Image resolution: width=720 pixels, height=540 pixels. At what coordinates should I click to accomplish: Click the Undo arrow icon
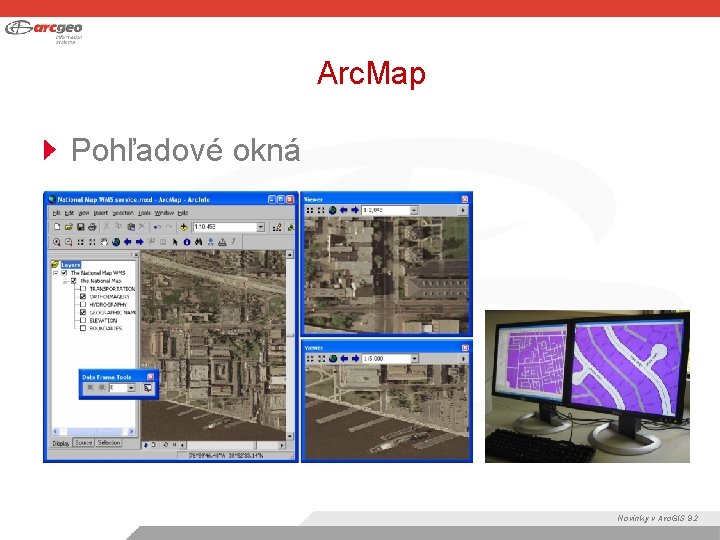click(x=157, y=227)
